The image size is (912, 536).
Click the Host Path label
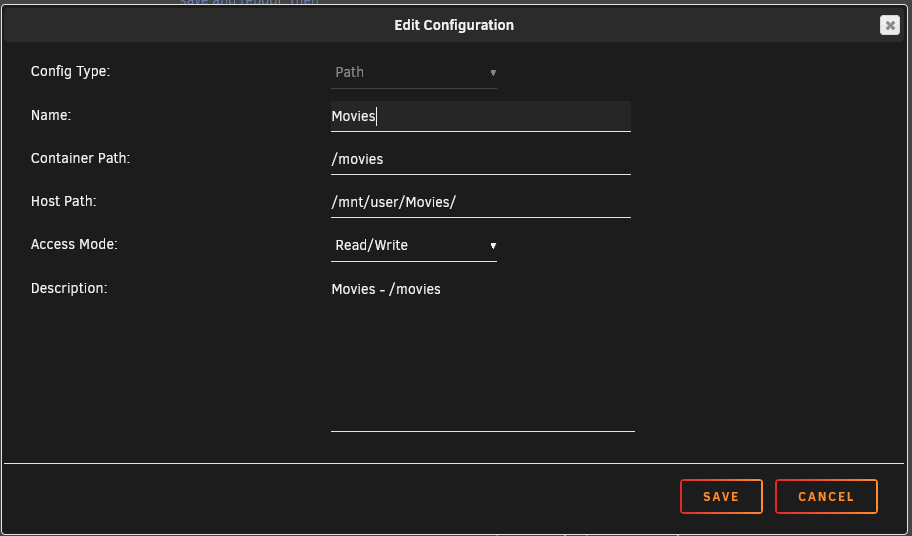[x=63, y=201]
